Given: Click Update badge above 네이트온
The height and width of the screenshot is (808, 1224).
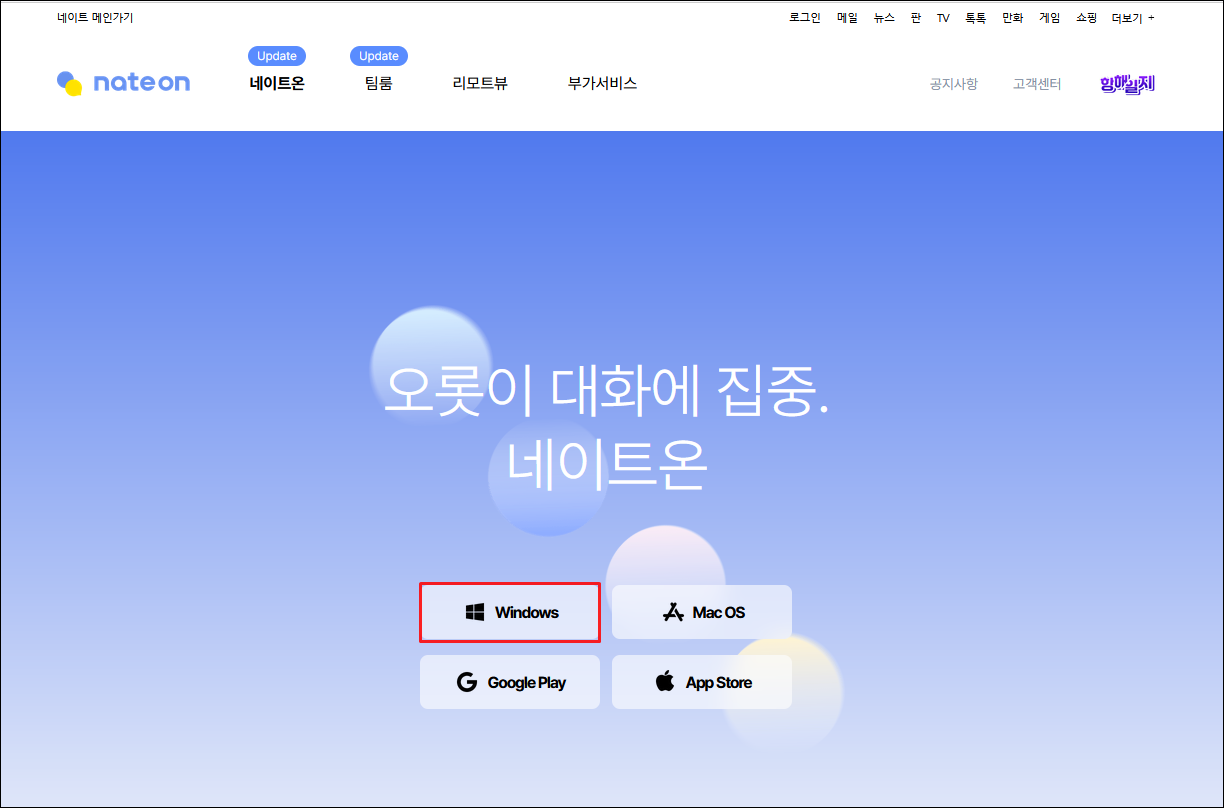Looking at the screenshot, I should point(277,56).
